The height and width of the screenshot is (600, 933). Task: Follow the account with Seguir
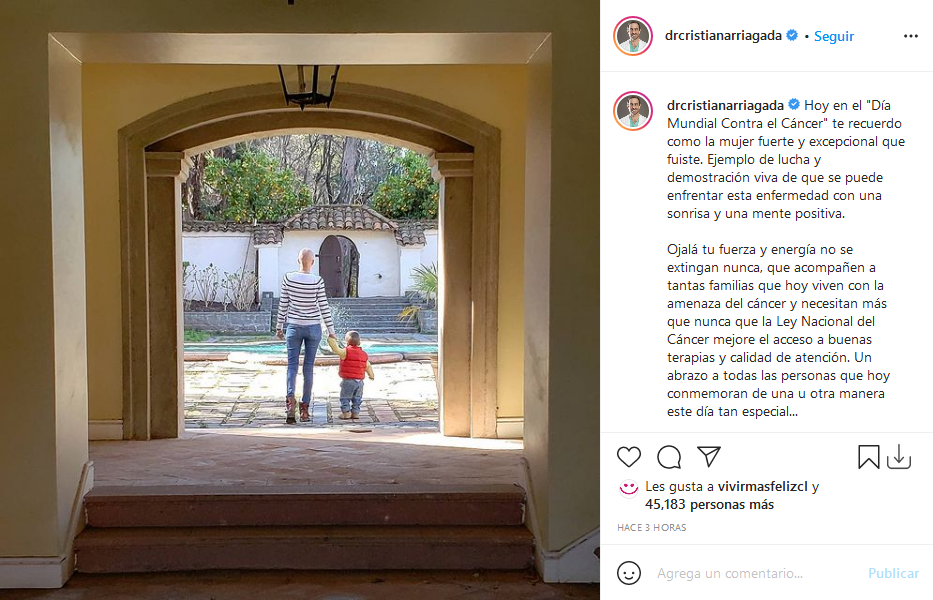834,36
